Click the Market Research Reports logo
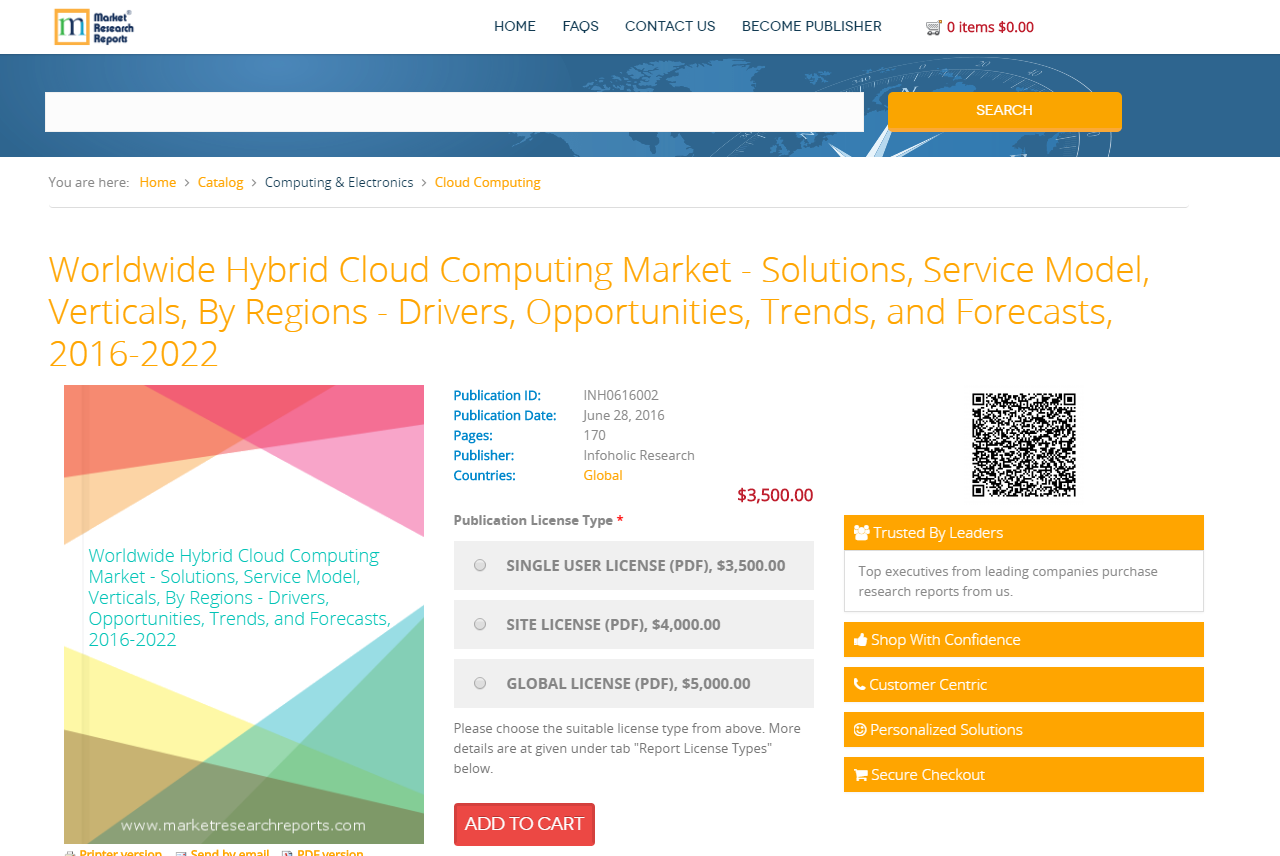The height and width of the screenshot is (856, 1280). (94, 27)
